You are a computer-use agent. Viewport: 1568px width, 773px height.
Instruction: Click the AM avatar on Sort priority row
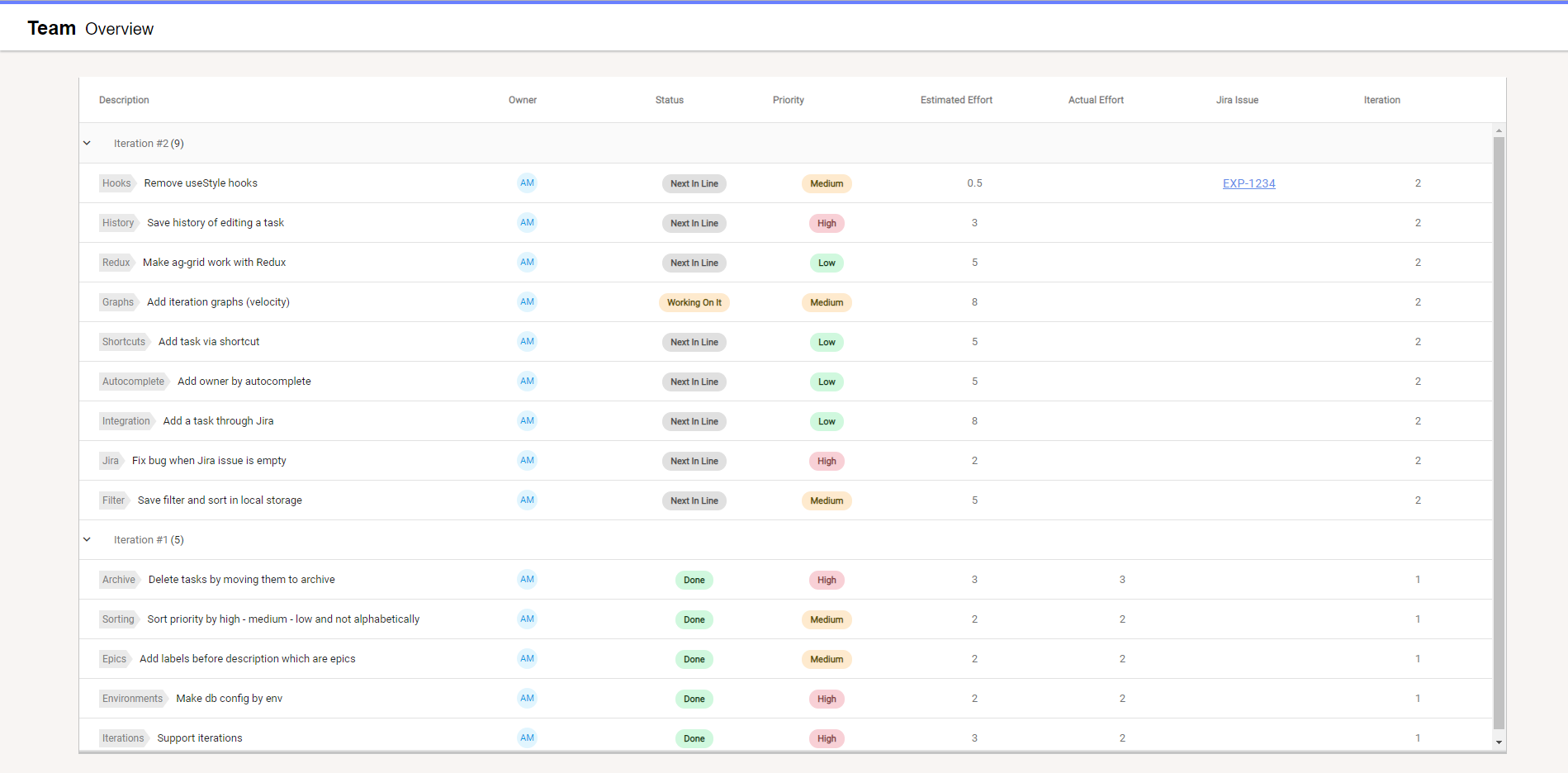527,619
